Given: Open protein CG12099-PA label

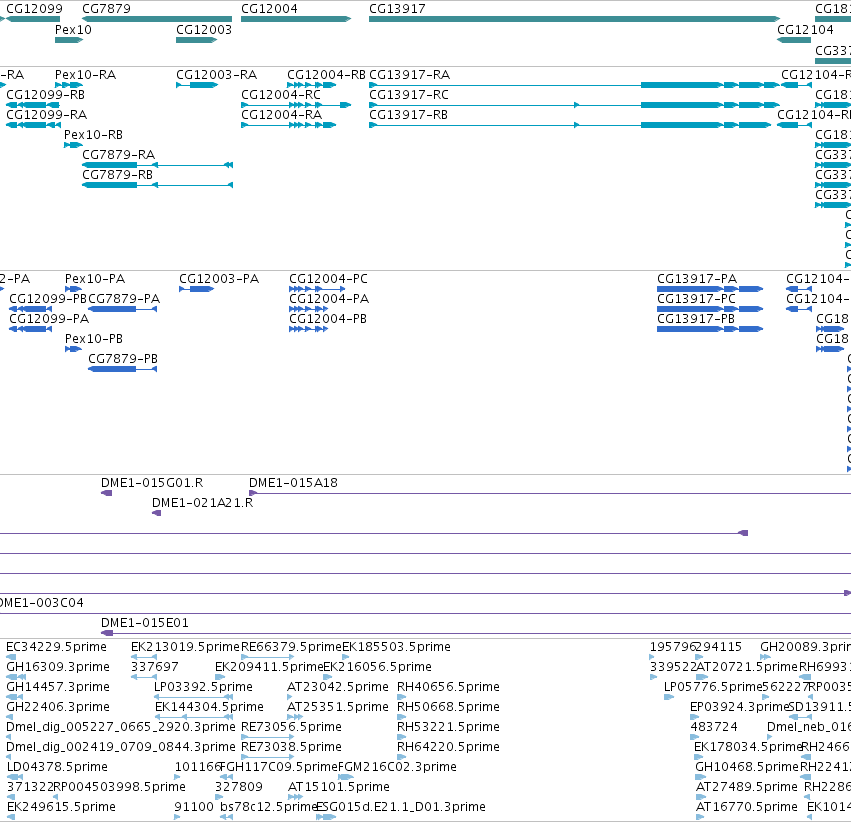Looking at the screenshot, I should tap(49, 318).
